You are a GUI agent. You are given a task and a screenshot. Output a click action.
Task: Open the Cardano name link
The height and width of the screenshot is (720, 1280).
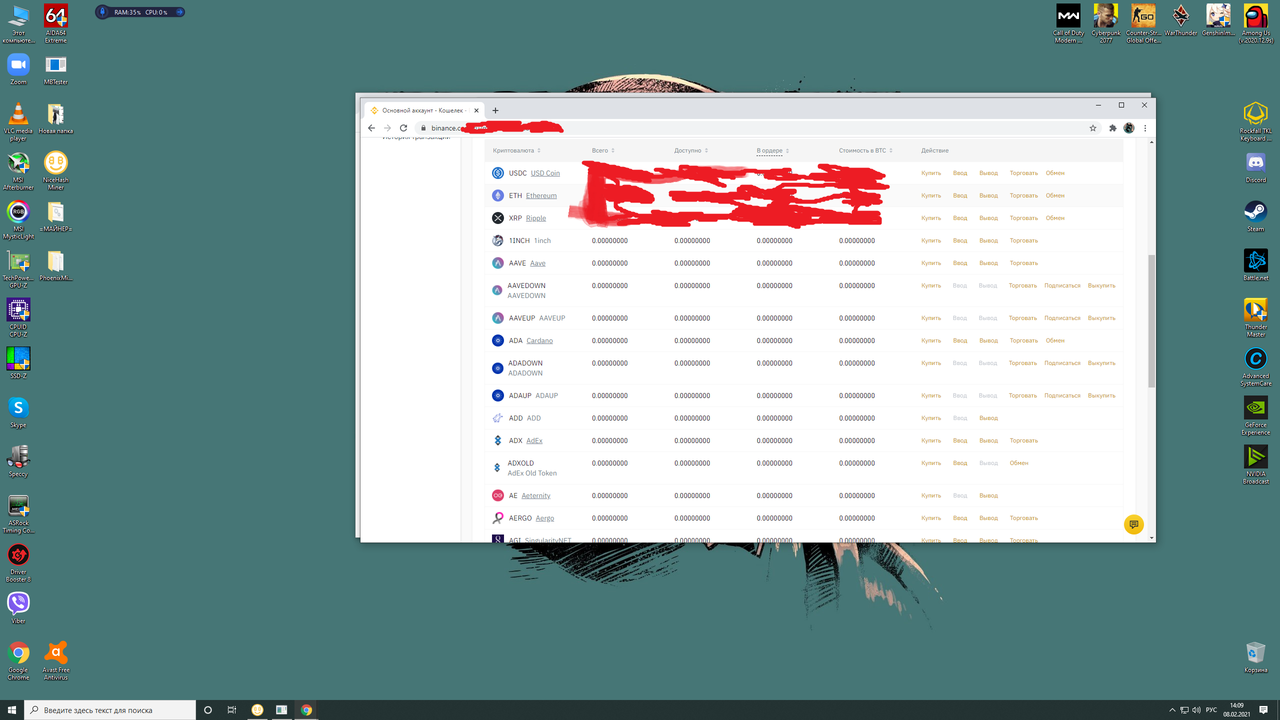(539, 341)
